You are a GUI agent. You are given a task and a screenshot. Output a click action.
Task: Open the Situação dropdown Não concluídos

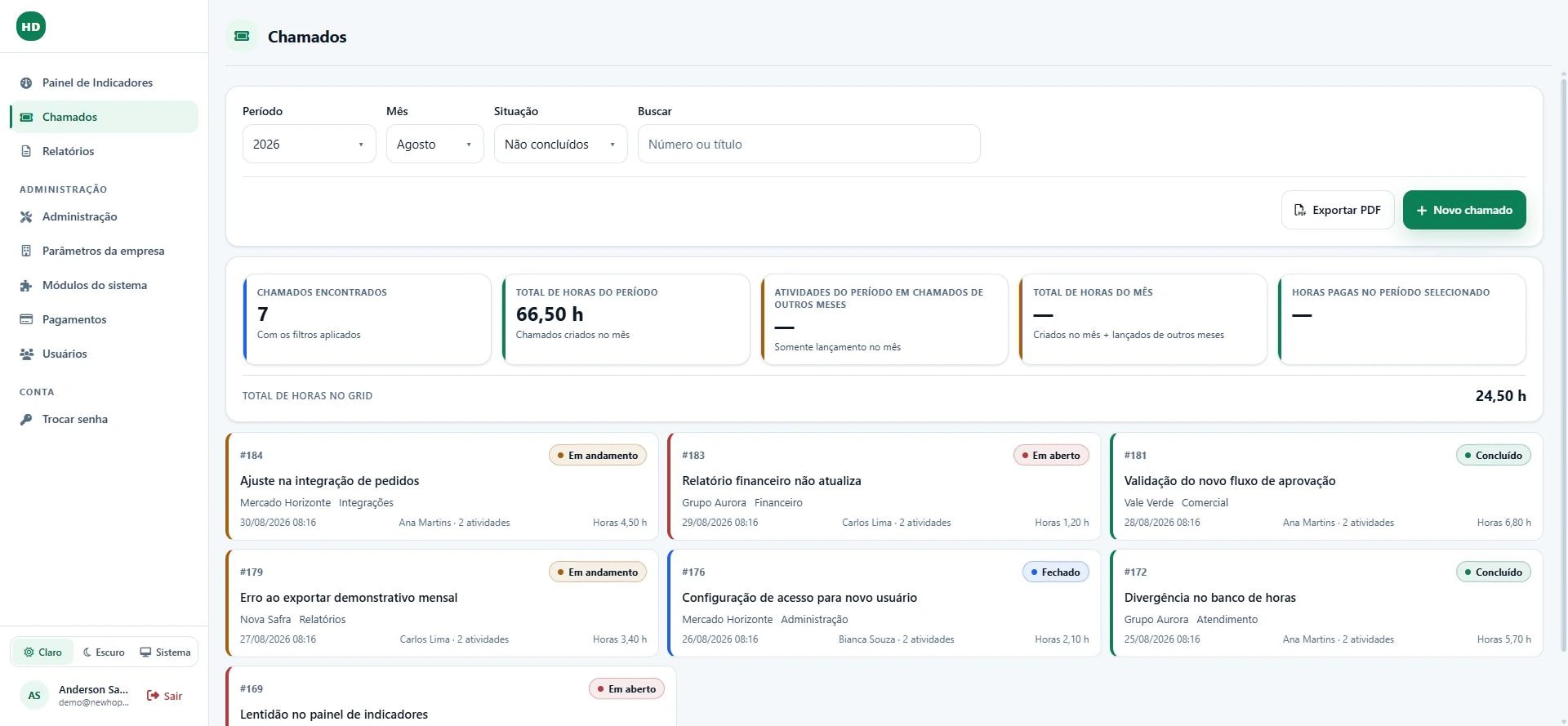click(560, 144)
